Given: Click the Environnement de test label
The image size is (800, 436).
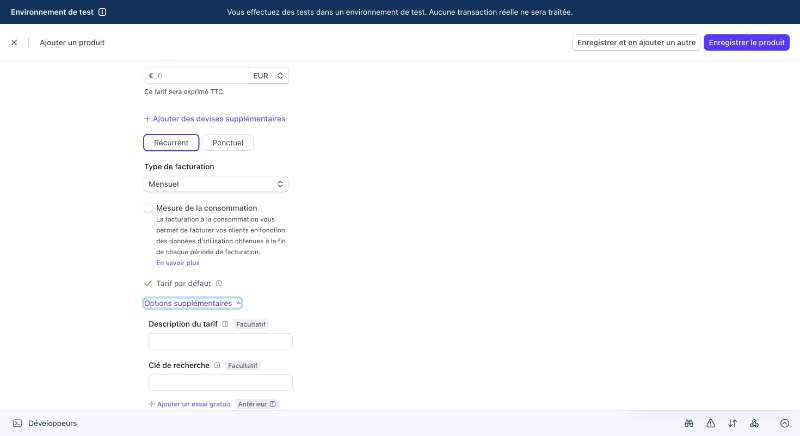Looking at the screenshot, I should pos(52,12).
